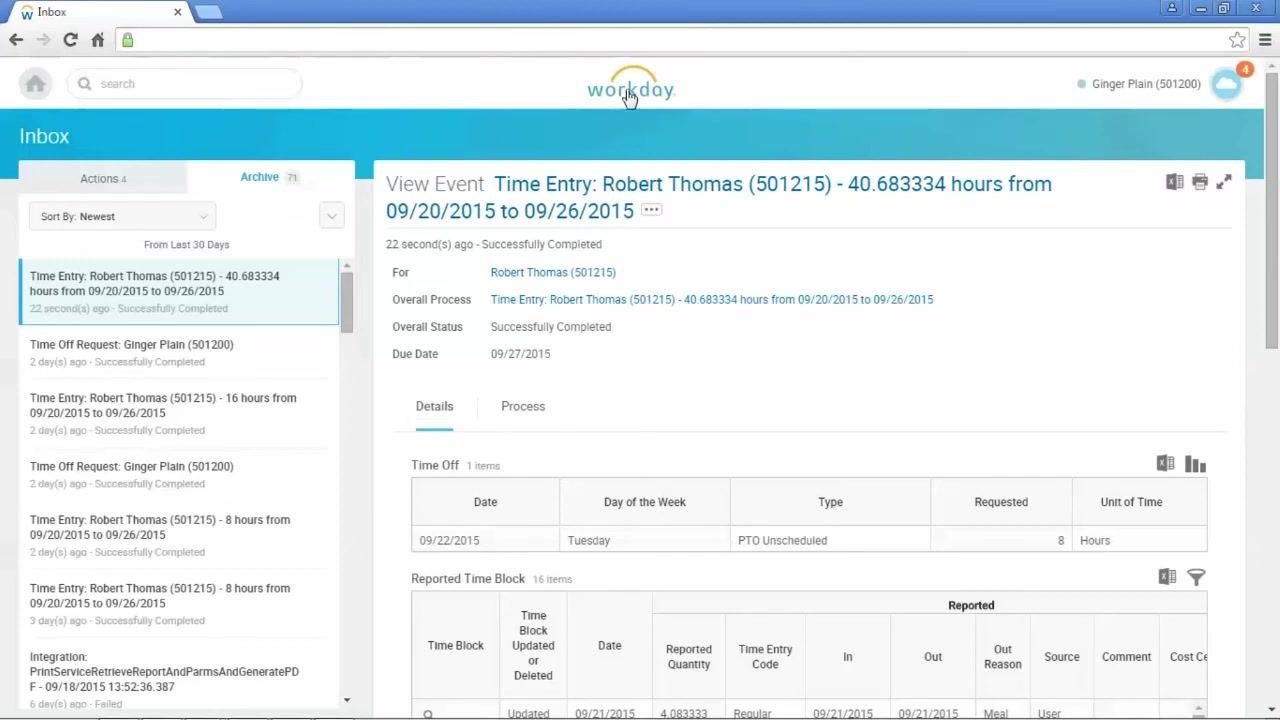The width and height of the screenshot is (1280, 720).
Task: Open Time Off table column chart icon
Action: click(1195, 464)
